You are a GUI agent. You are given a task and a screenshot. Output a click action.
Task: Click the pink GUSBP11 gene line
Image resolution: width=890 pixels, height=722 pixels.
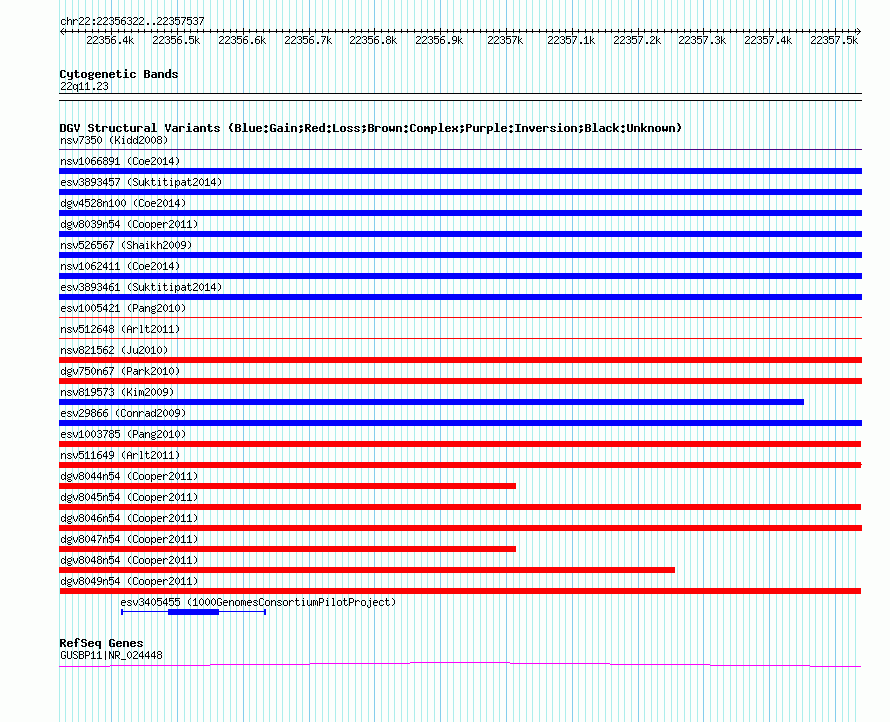point(460,664)
